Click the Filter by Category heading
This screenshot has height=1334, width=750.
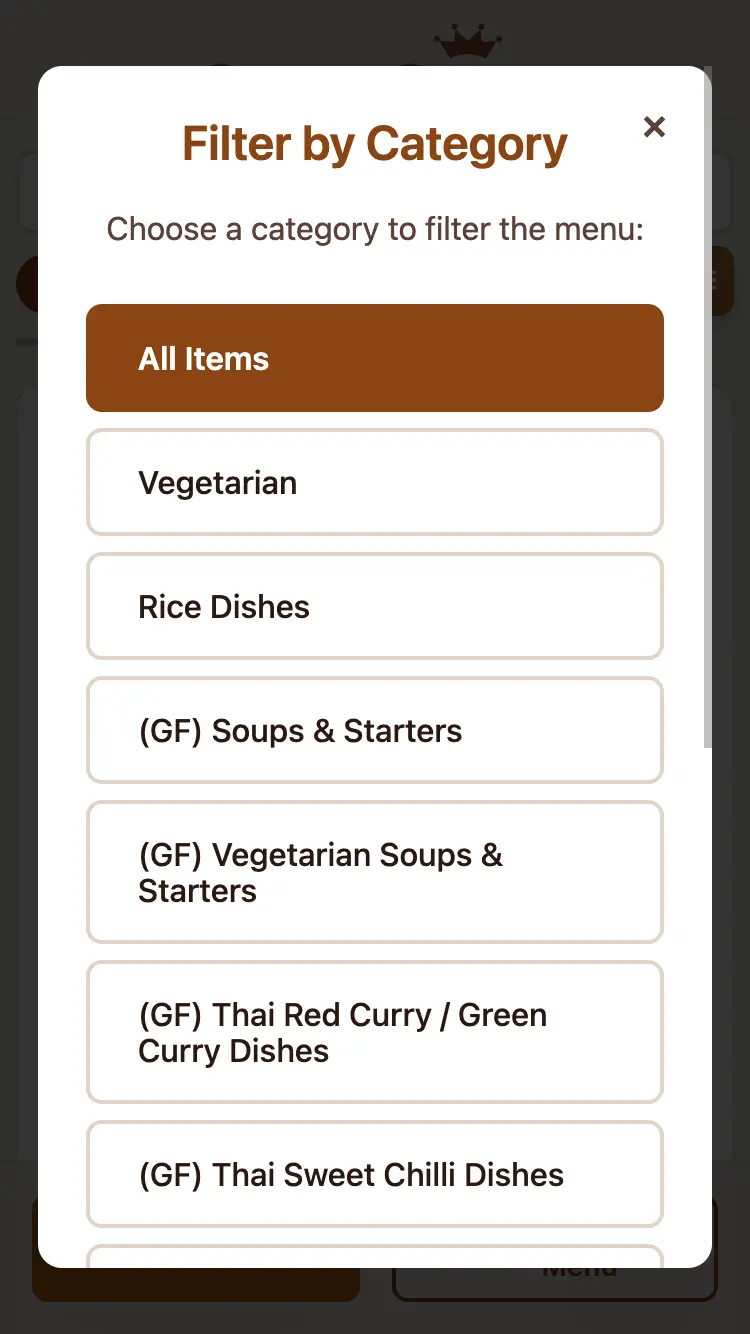click(375, 144)
